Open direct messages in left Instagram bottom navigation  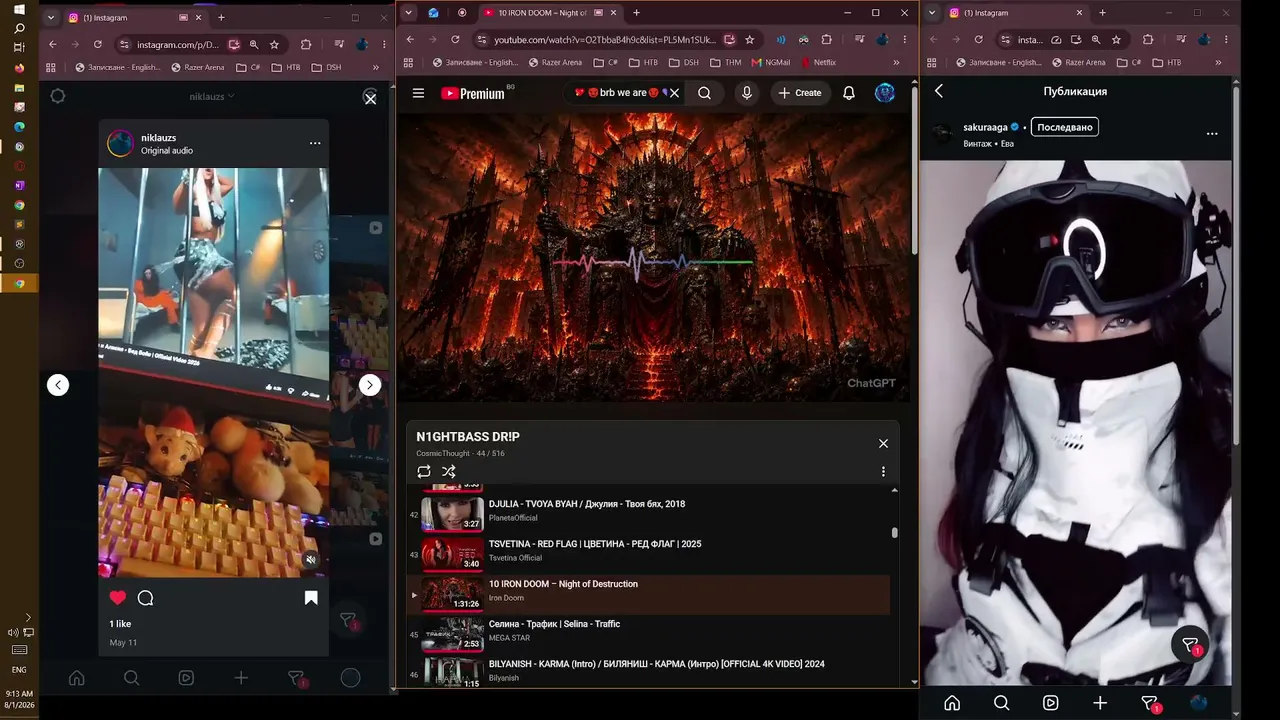(x=296, y=678)
